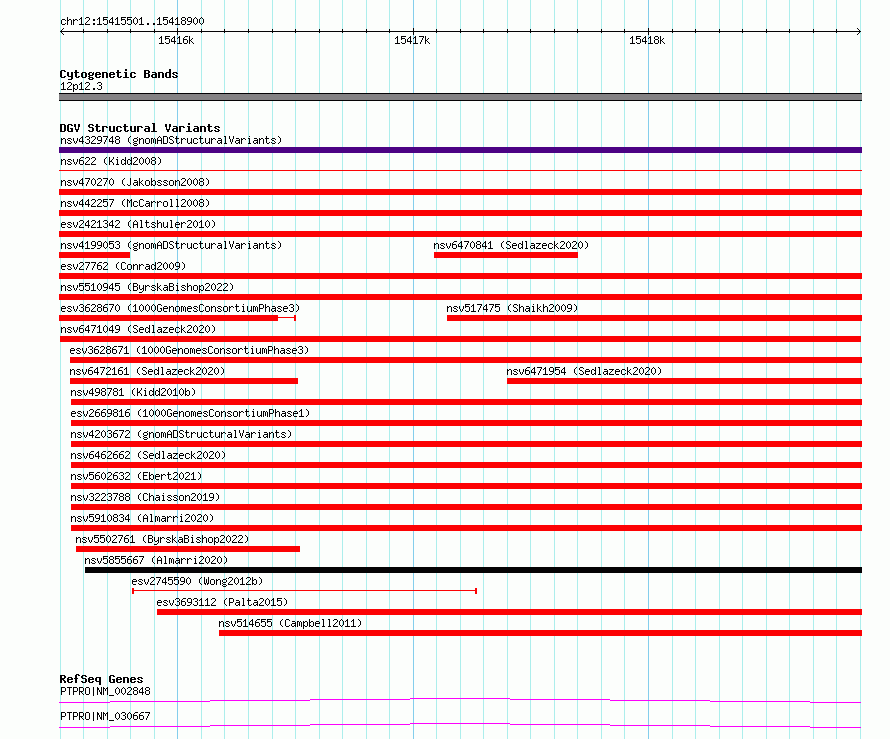This screenshot has height=739, width=890.
Task: Click the Cytogenetic Bands track title
Action: (119, 74)
